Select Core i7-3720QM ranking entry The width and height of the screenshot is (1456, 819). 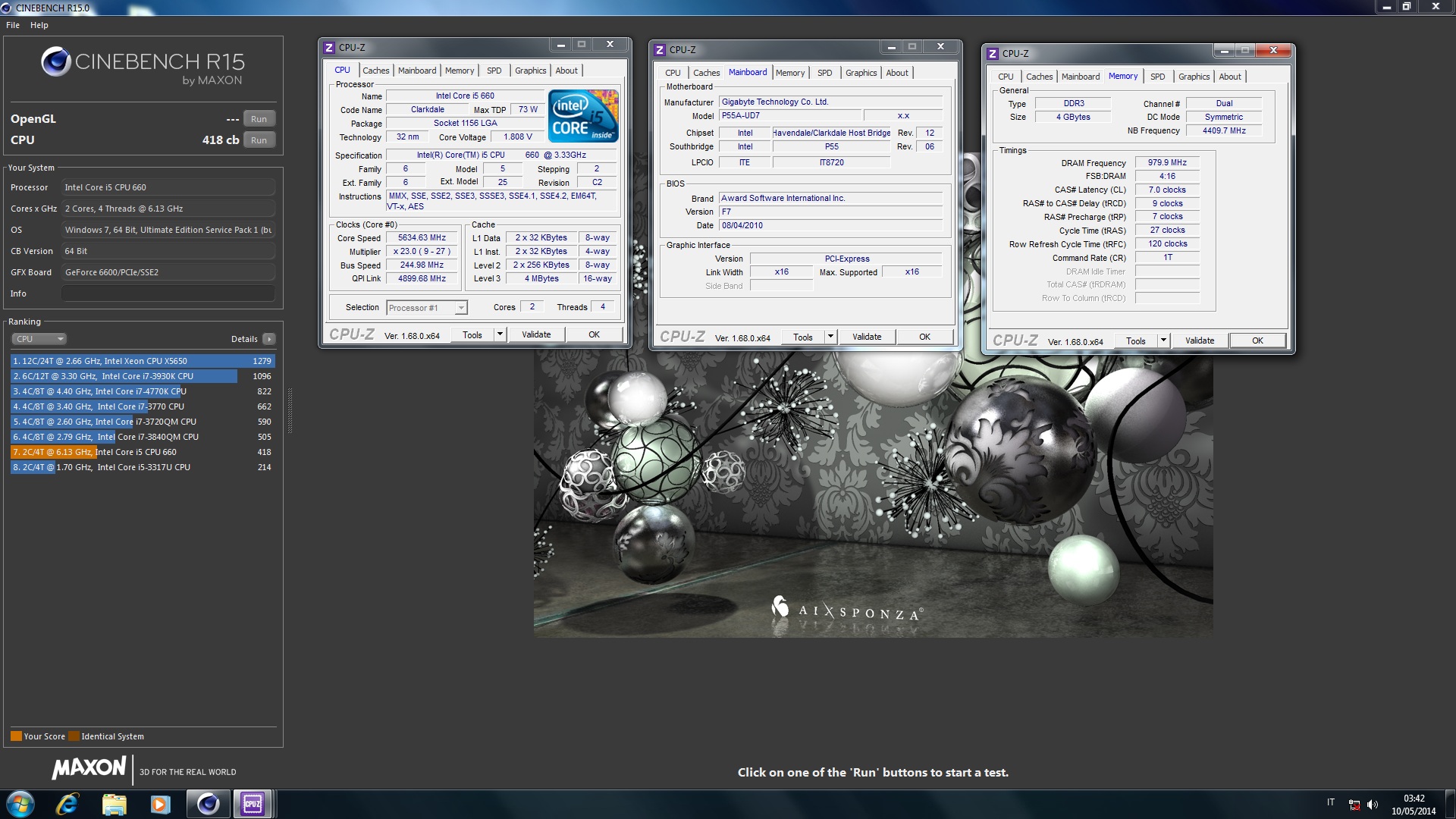pos(142,422)
